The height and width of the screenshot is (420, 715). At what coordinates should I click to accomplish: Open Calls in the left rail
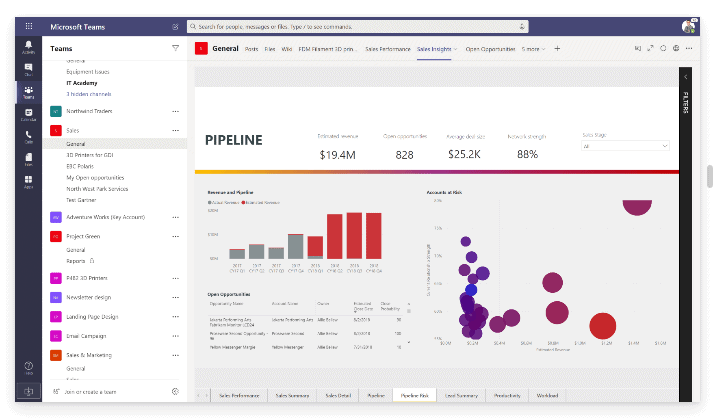point(28,137)
